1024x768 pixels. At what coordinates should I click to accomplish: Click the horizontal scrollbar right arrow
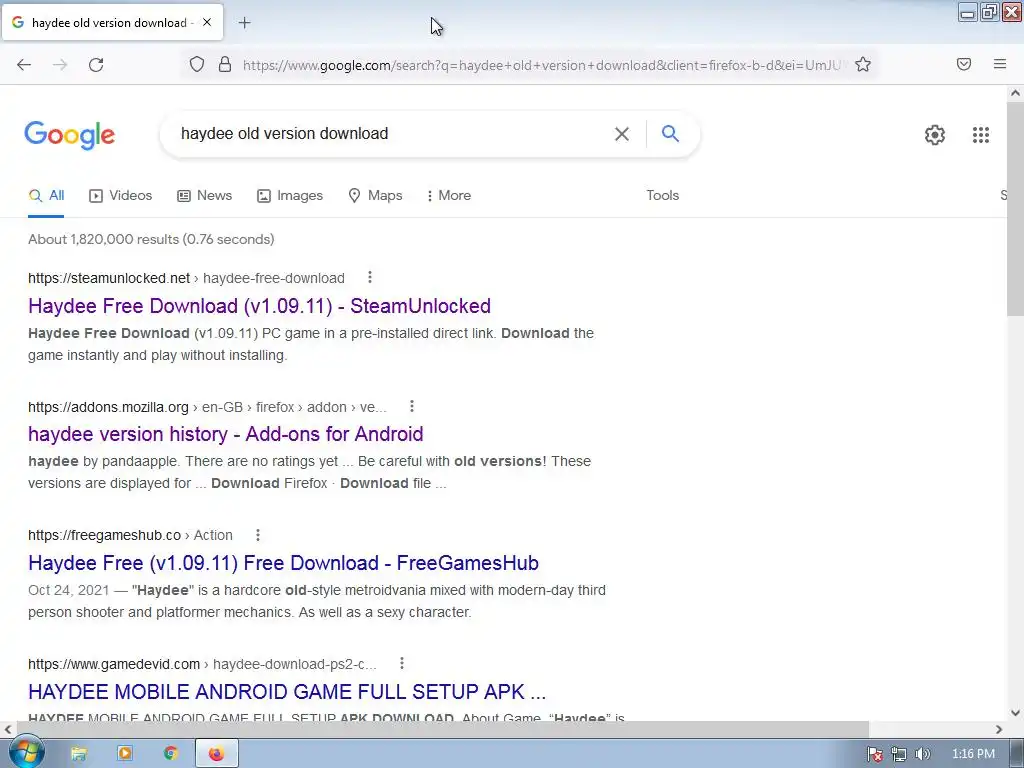(x=999, y=729)
